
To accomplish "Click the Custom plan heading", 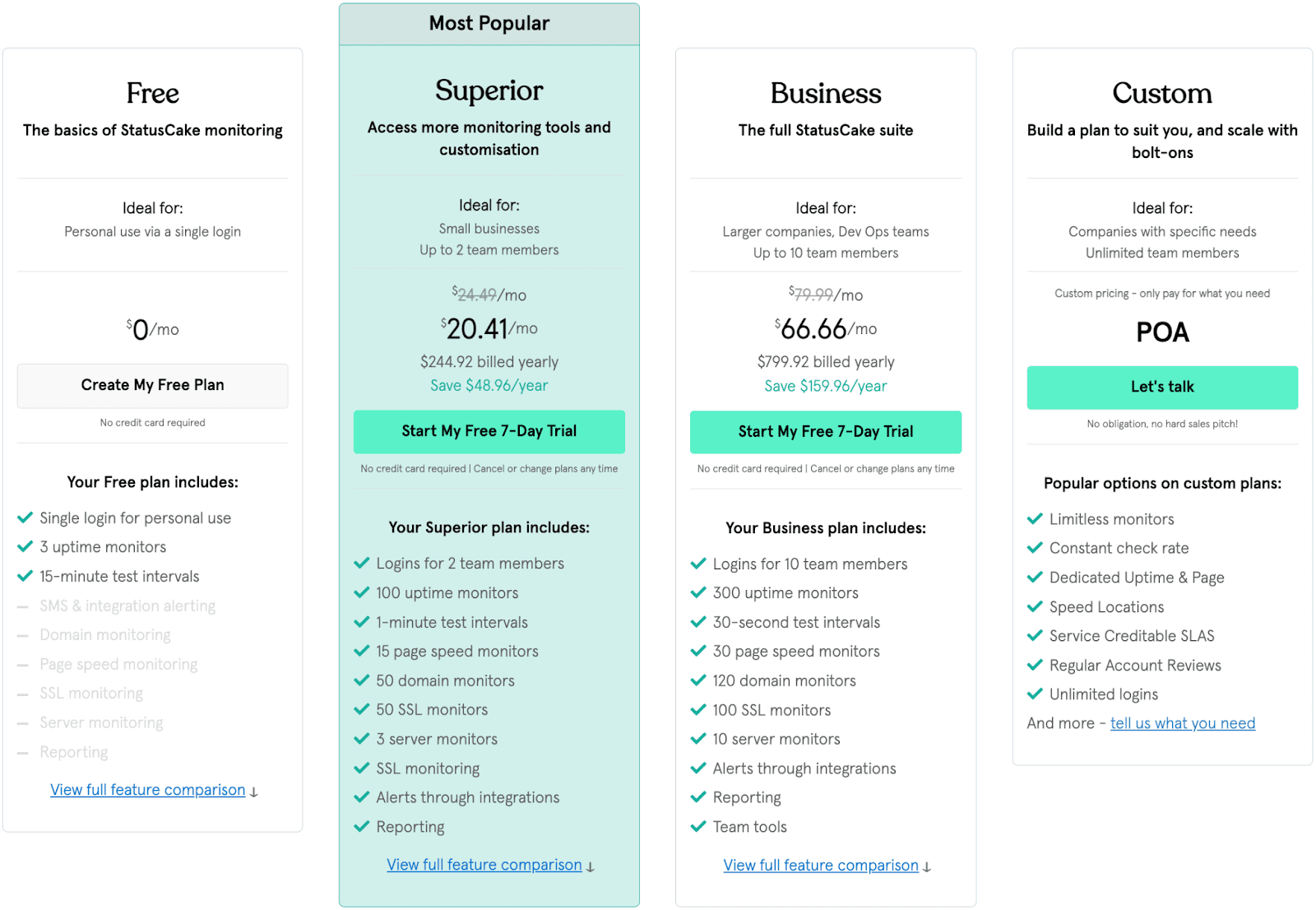I will (x=1162, y=93).
